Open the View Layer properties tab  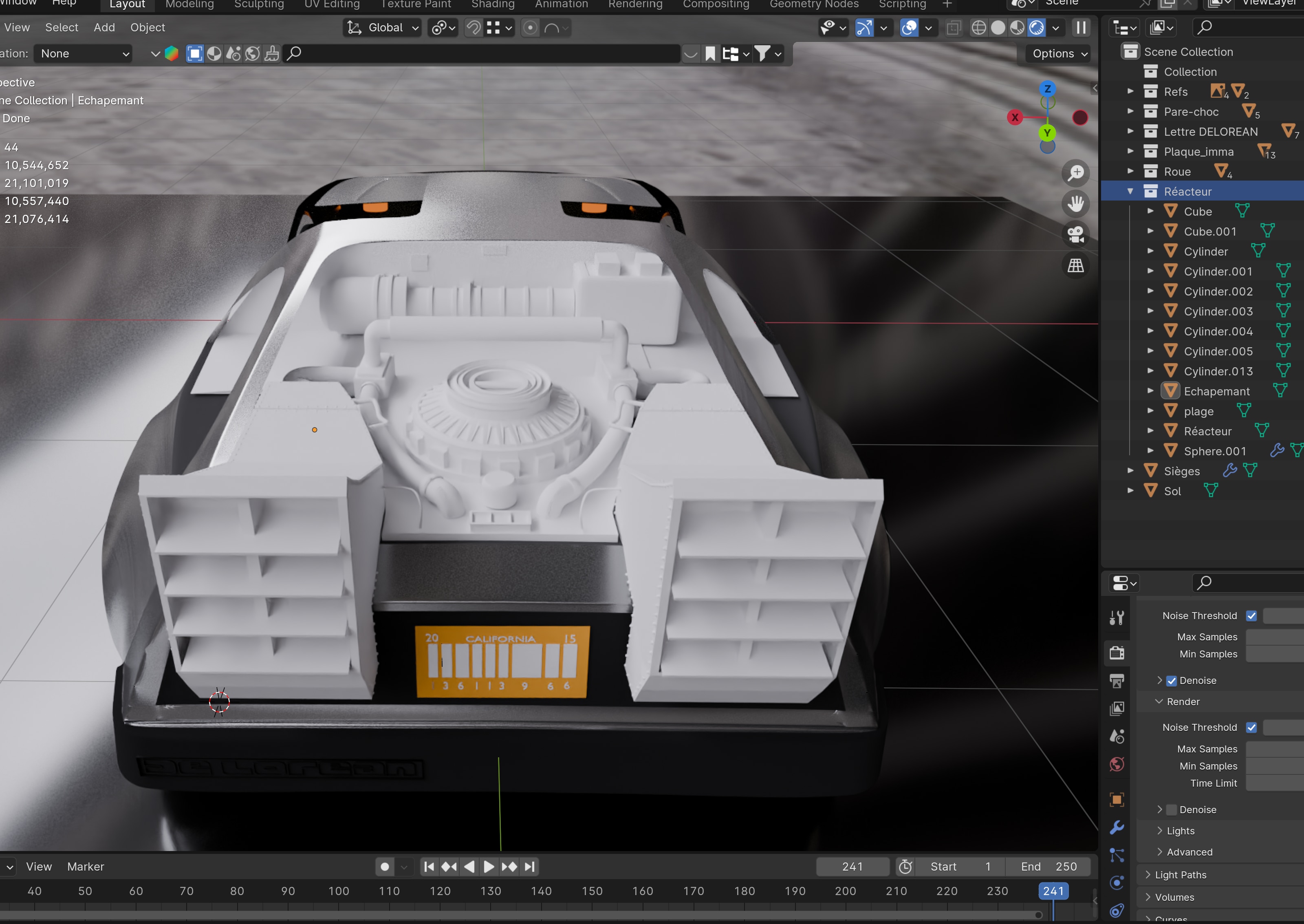[1117, 708]
